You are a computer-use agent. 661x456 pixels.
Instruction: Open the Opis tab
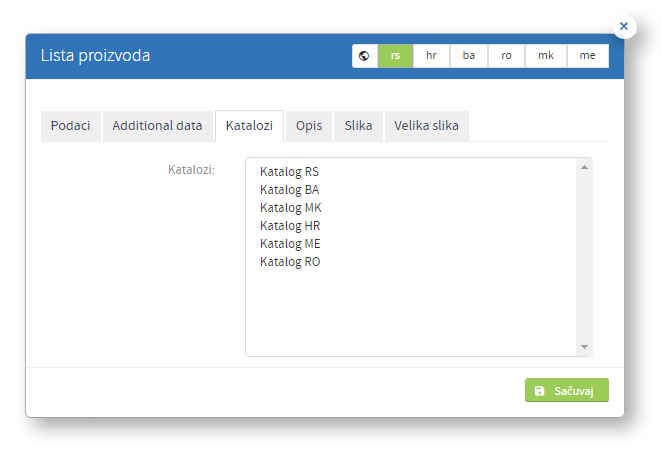pyautogui.click(x=309, y=126)
